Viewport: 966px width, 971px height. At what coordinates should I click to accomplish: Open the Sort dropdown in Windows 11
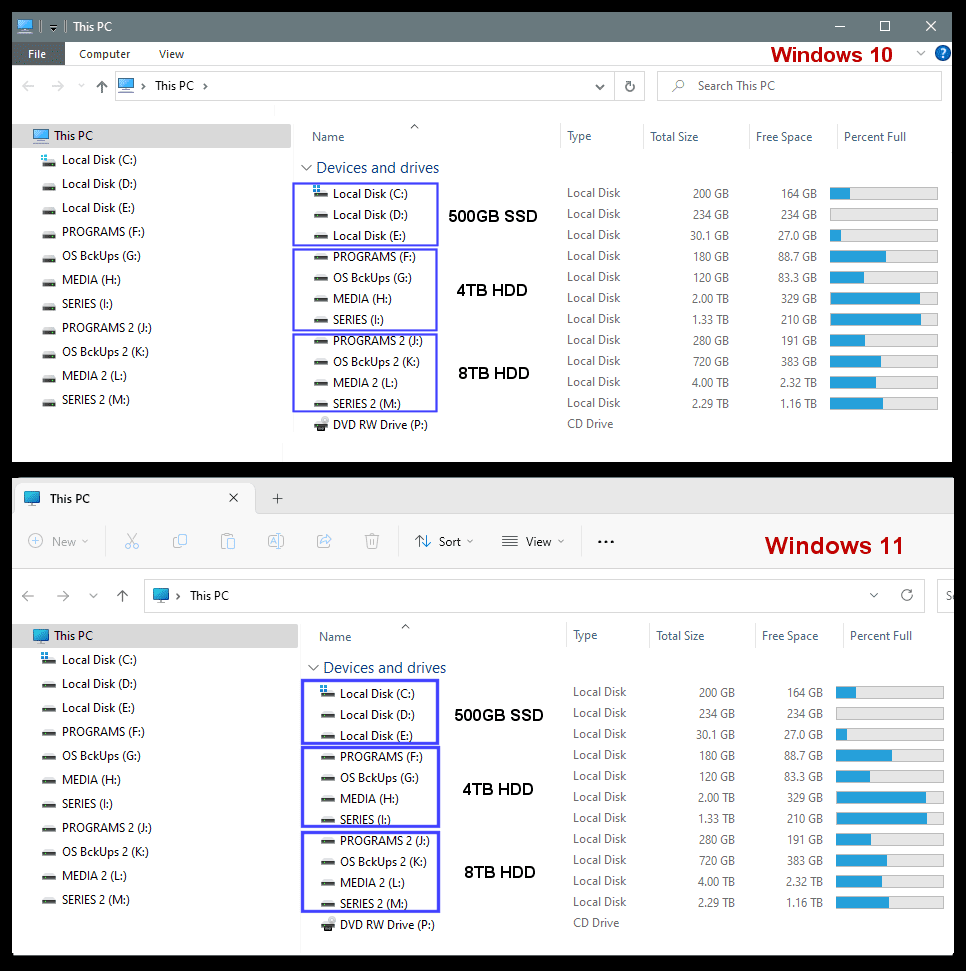tap(444, 541)
